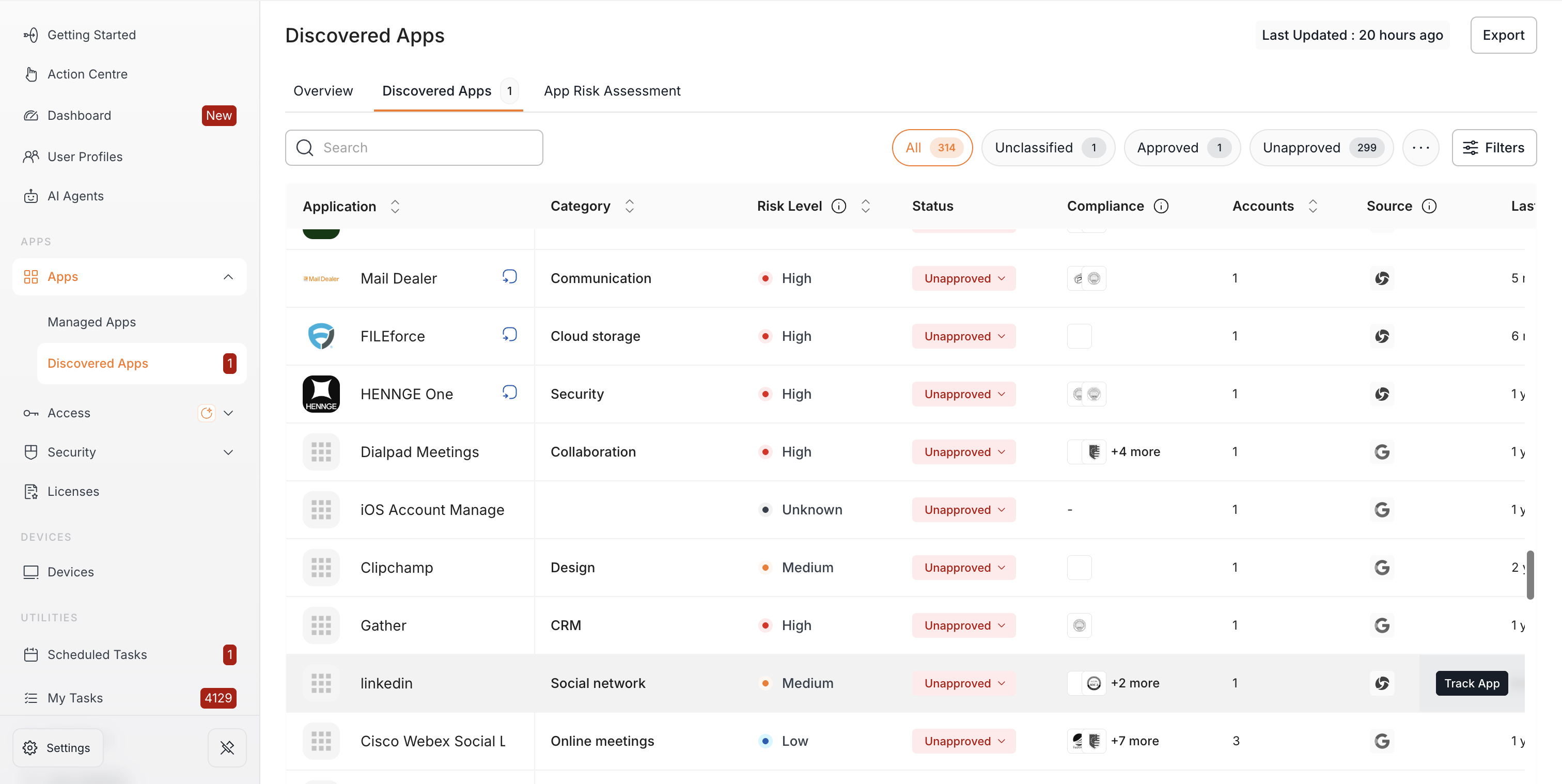Screen dimensions: 1562x784
Task: Click the HENNGE One sync icon
Action: (x=509, y=393)
